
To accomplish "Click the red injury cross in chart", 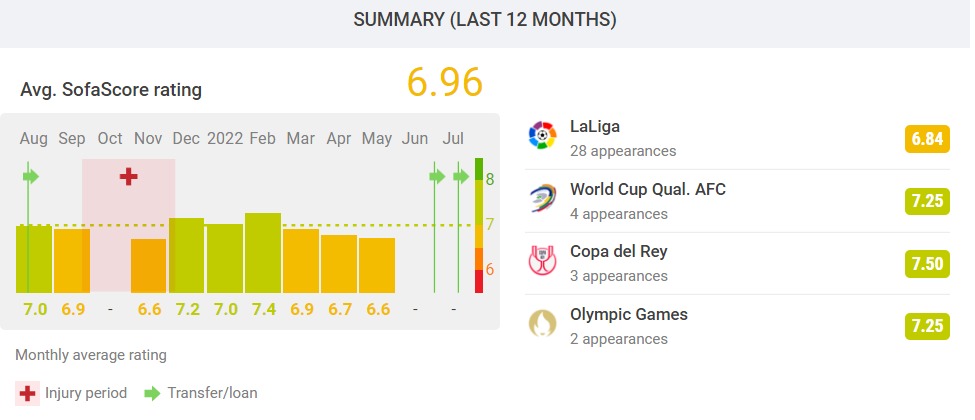I will (129, 177).
